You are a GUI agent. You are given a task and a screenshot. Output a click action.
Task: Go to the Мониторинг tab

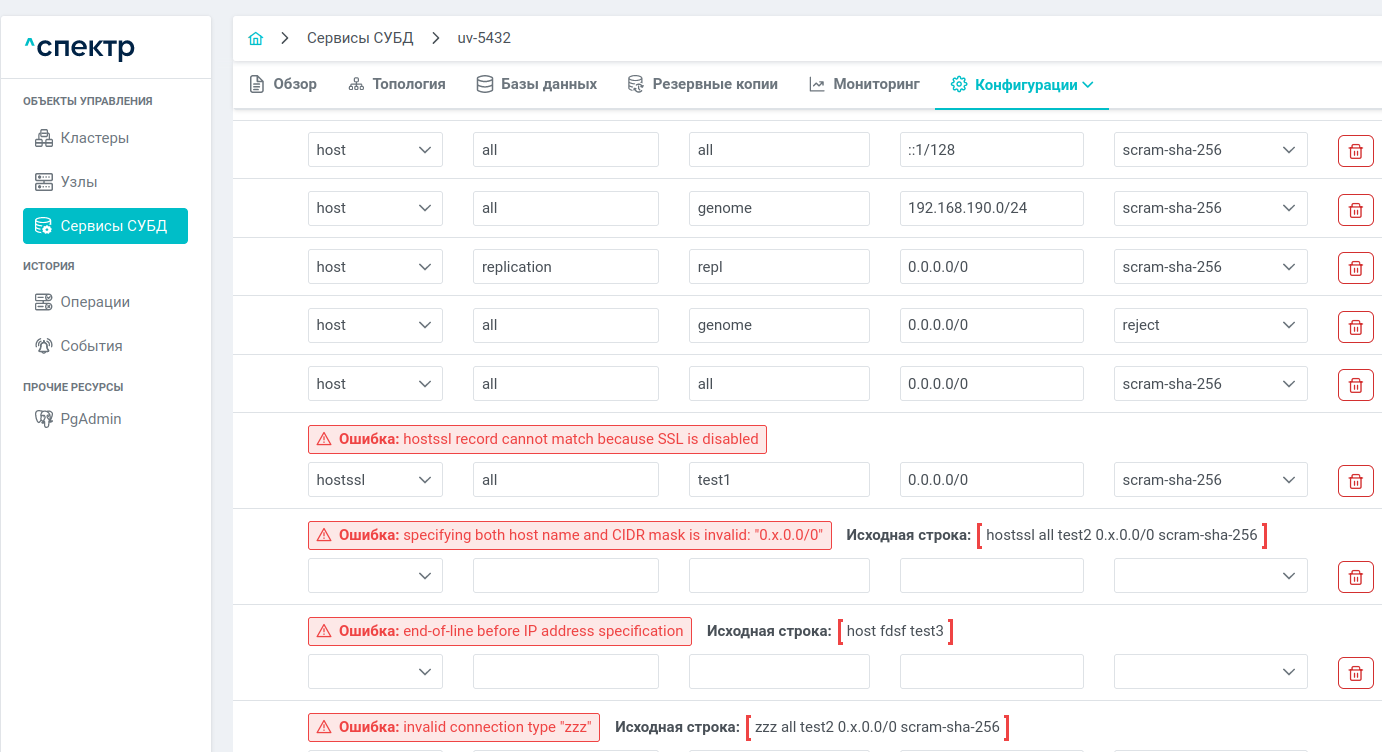(864, 84)
